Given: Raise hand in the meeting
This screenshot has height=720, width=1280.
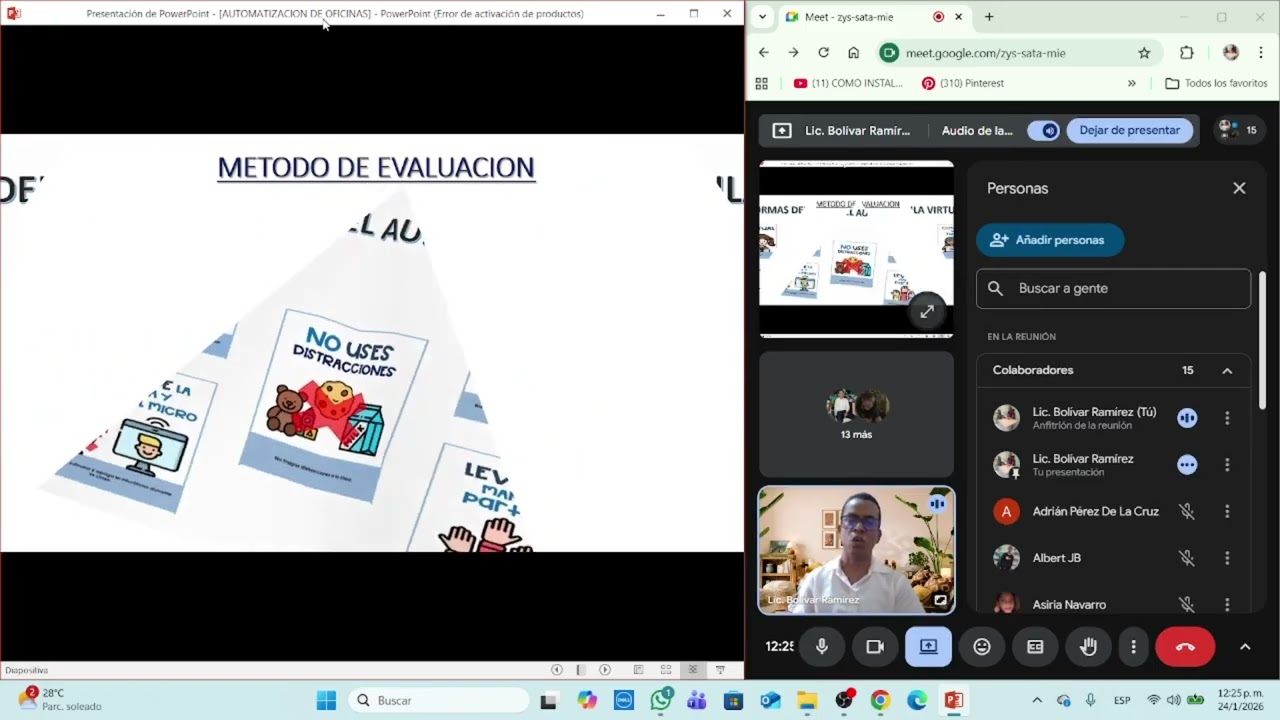Looking at the screenshot, I should (x=1088, y=647).
